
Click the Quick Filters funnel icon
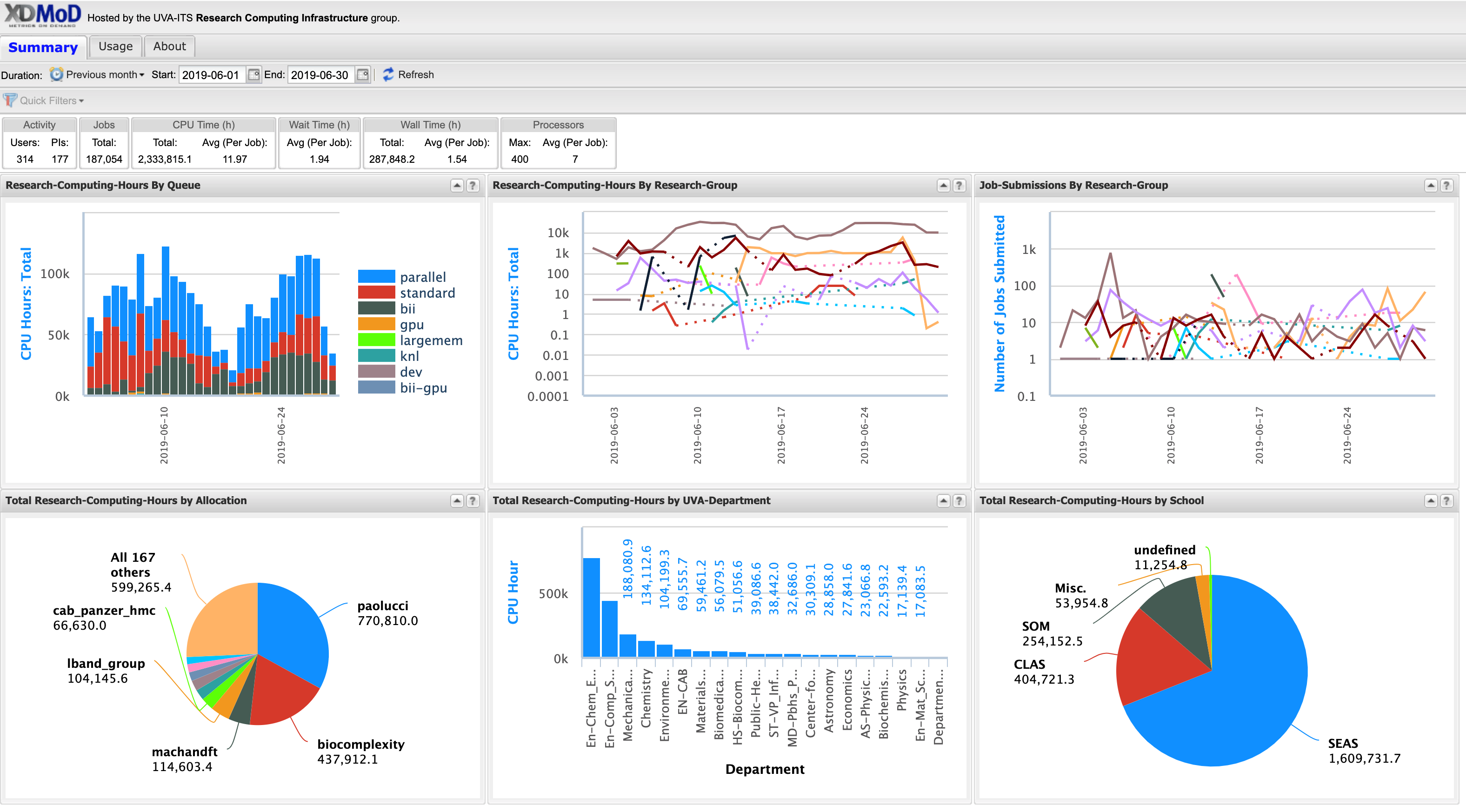click(x=10, y=100)
